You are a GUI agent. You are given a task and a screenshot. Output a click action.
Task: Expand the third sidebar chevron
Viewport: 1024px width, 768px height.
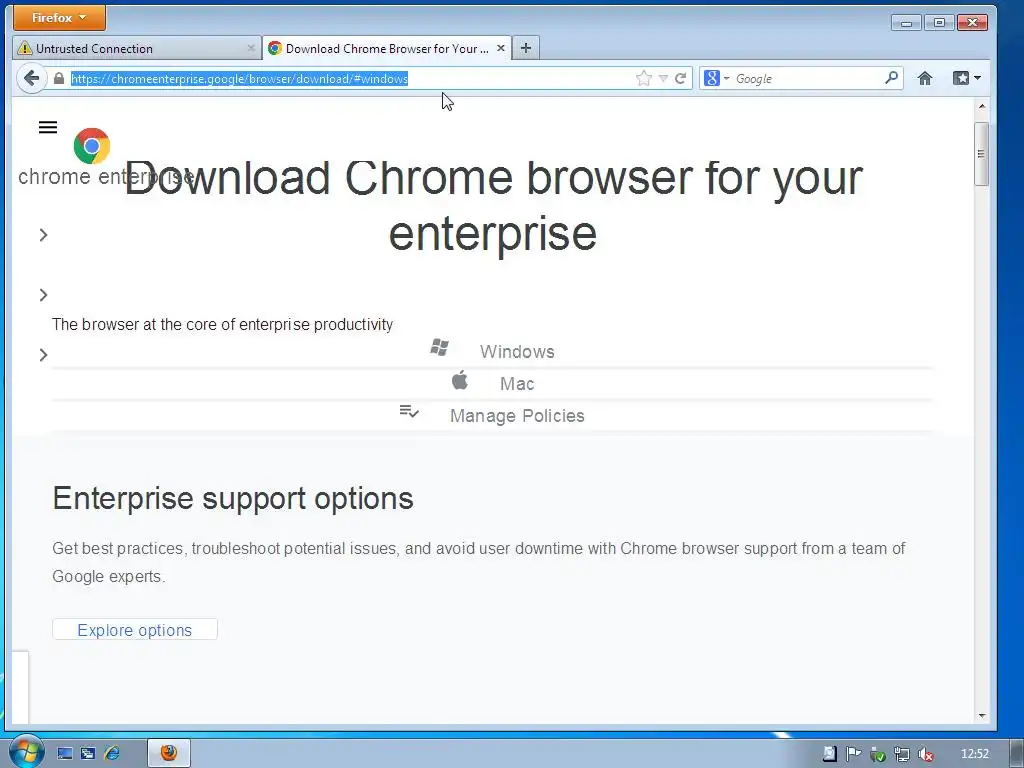point(44,355)
